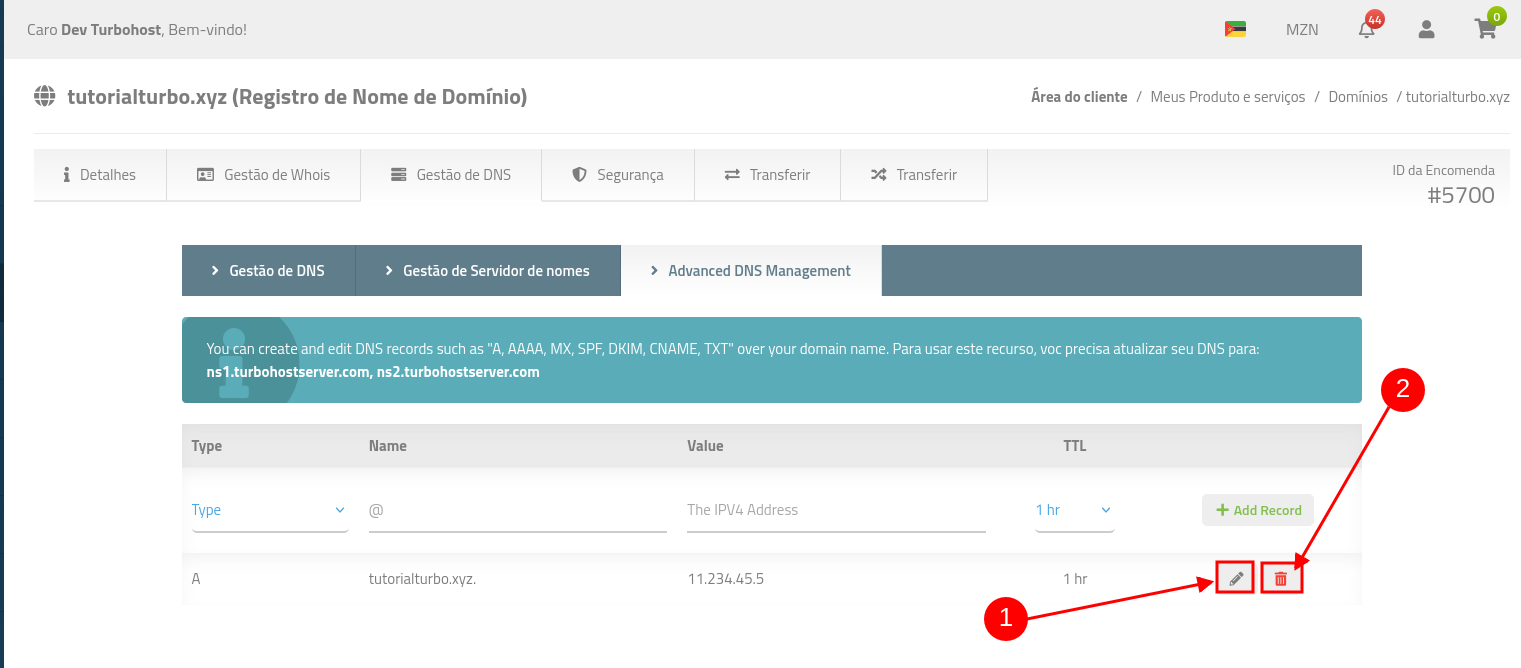Click the Mozambique flag language icon

[1235, 30]
